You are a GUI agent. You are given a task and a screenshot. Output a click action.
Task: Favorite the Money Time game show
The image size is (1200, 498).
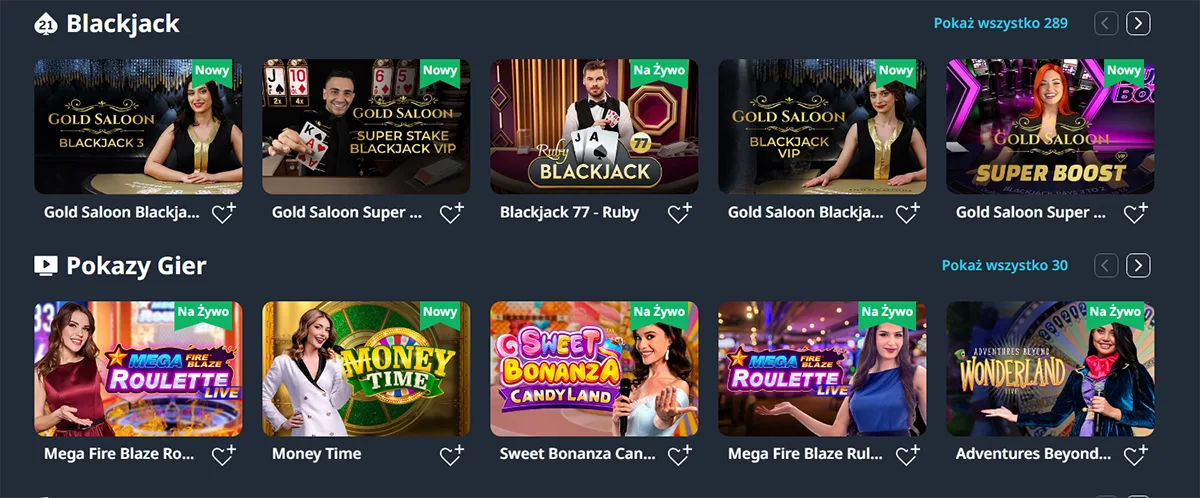pyautogui.click(x=451, y=455)
